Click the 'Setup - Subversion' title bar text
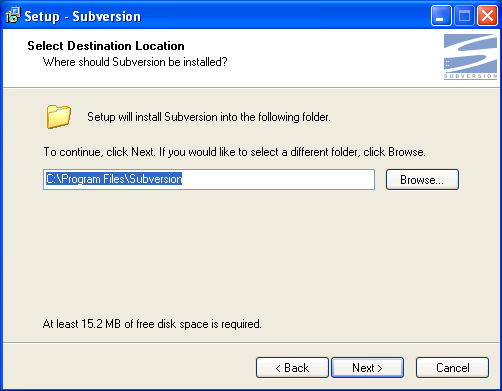 click(83, 16)
